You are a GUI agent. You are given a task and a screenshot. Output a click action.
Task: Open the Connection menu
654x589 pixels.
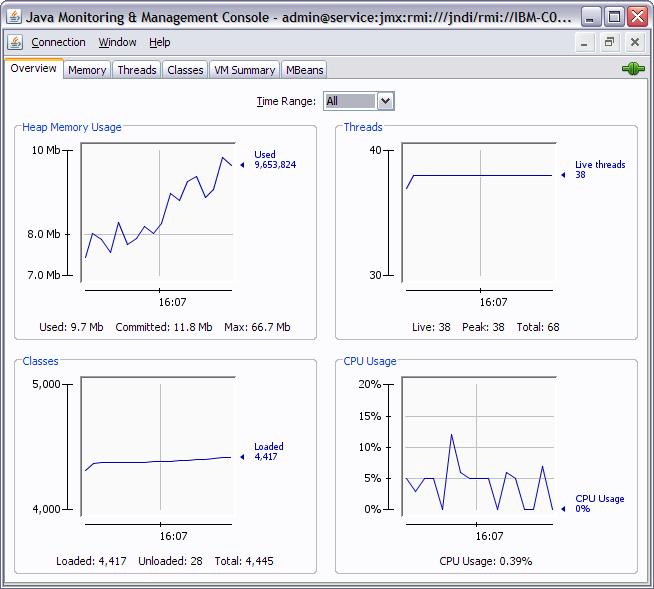click(x=58, y=42)
